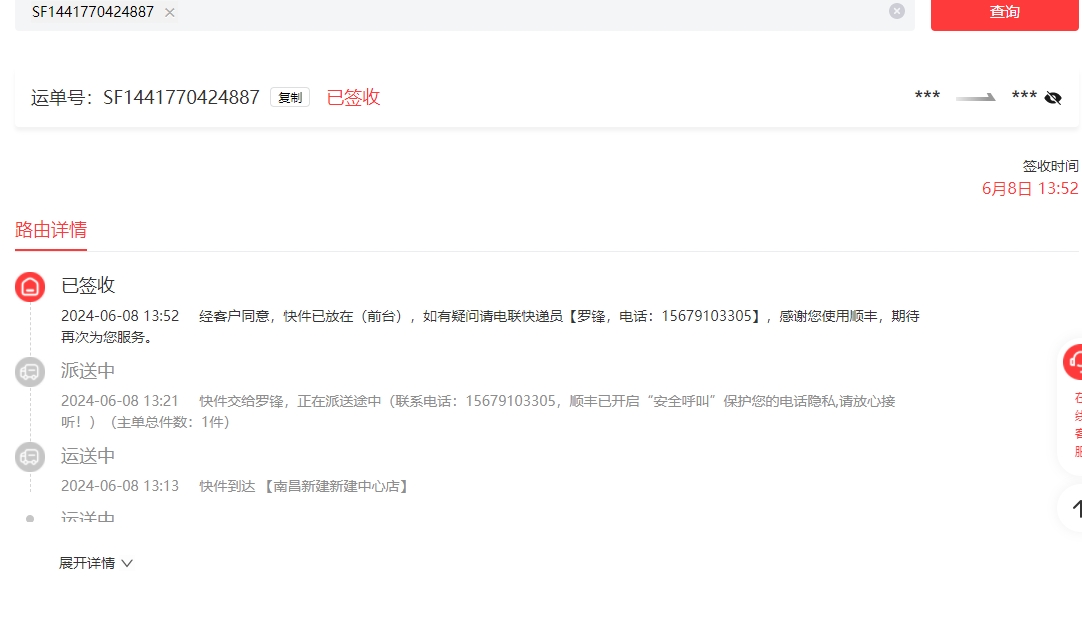
Task: Click the waybill number SF1441770424887 text
Action: coord(181,97)
